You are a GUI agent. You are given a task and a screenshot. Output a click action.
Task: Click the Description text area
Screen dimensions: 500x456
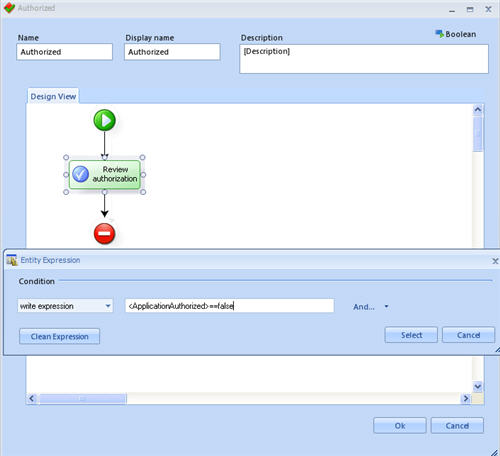pos(364,59)
